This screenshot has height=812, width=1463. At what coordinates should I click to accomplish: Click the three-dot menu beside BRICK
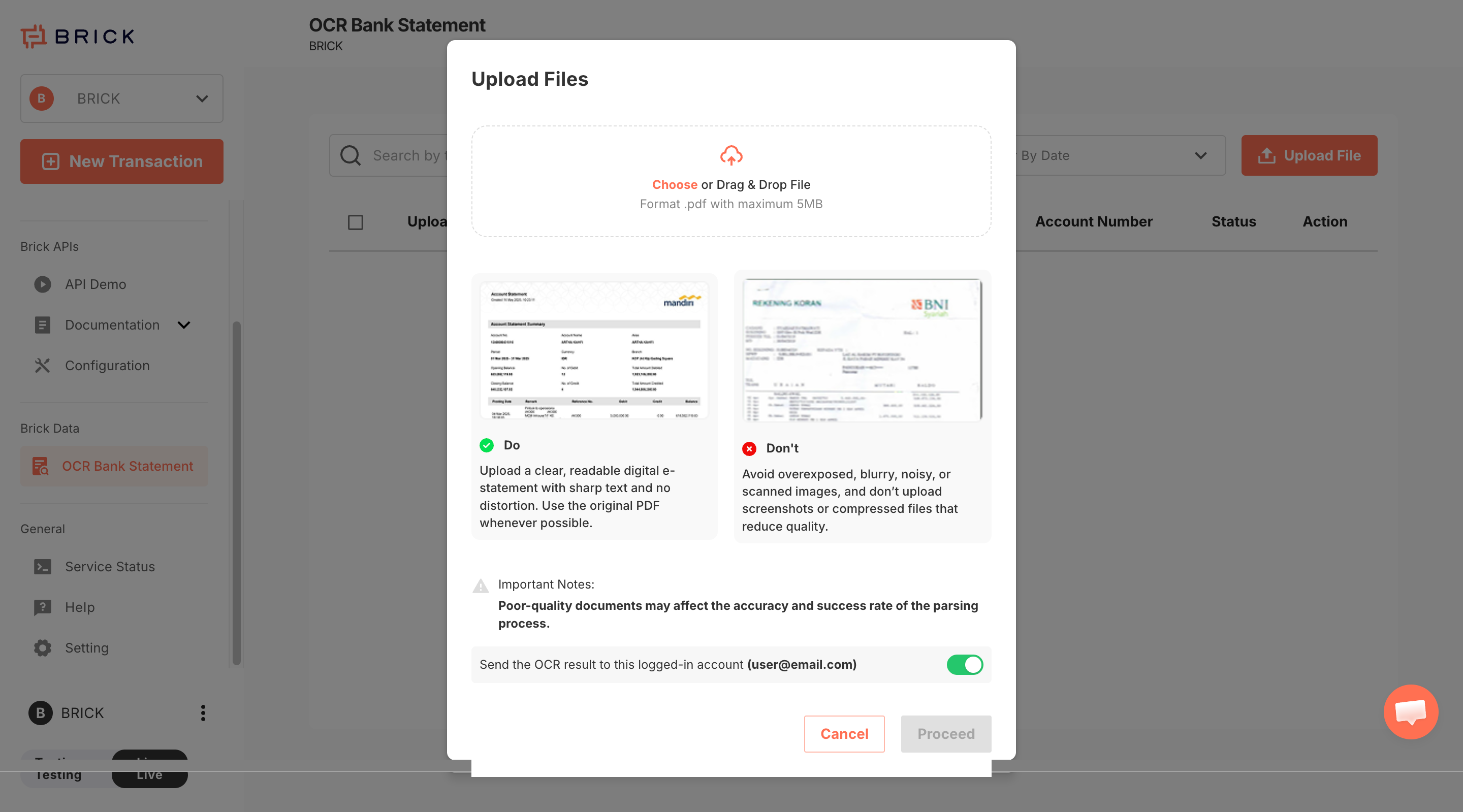coord(203,712)
